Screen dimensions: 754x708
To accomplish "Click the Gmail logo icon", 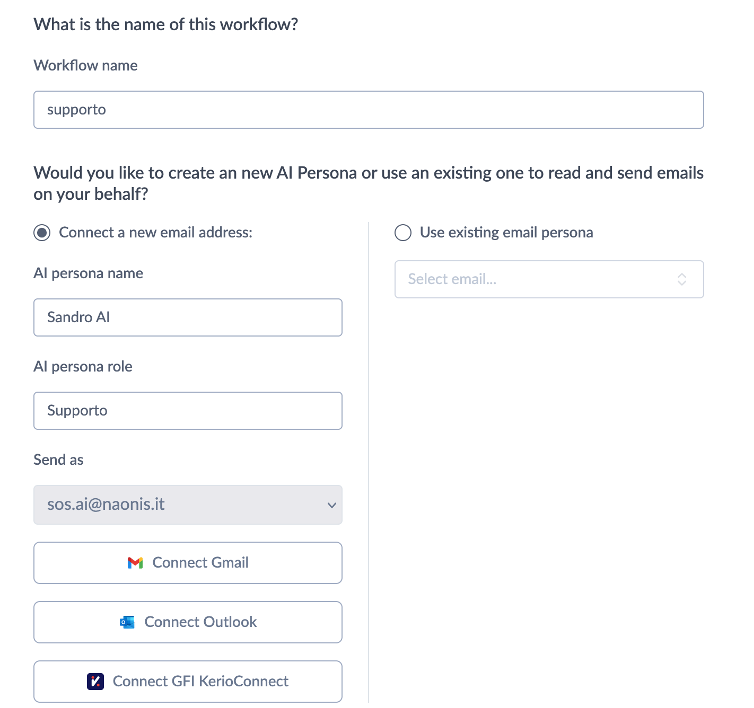I will tap(135, 563).
